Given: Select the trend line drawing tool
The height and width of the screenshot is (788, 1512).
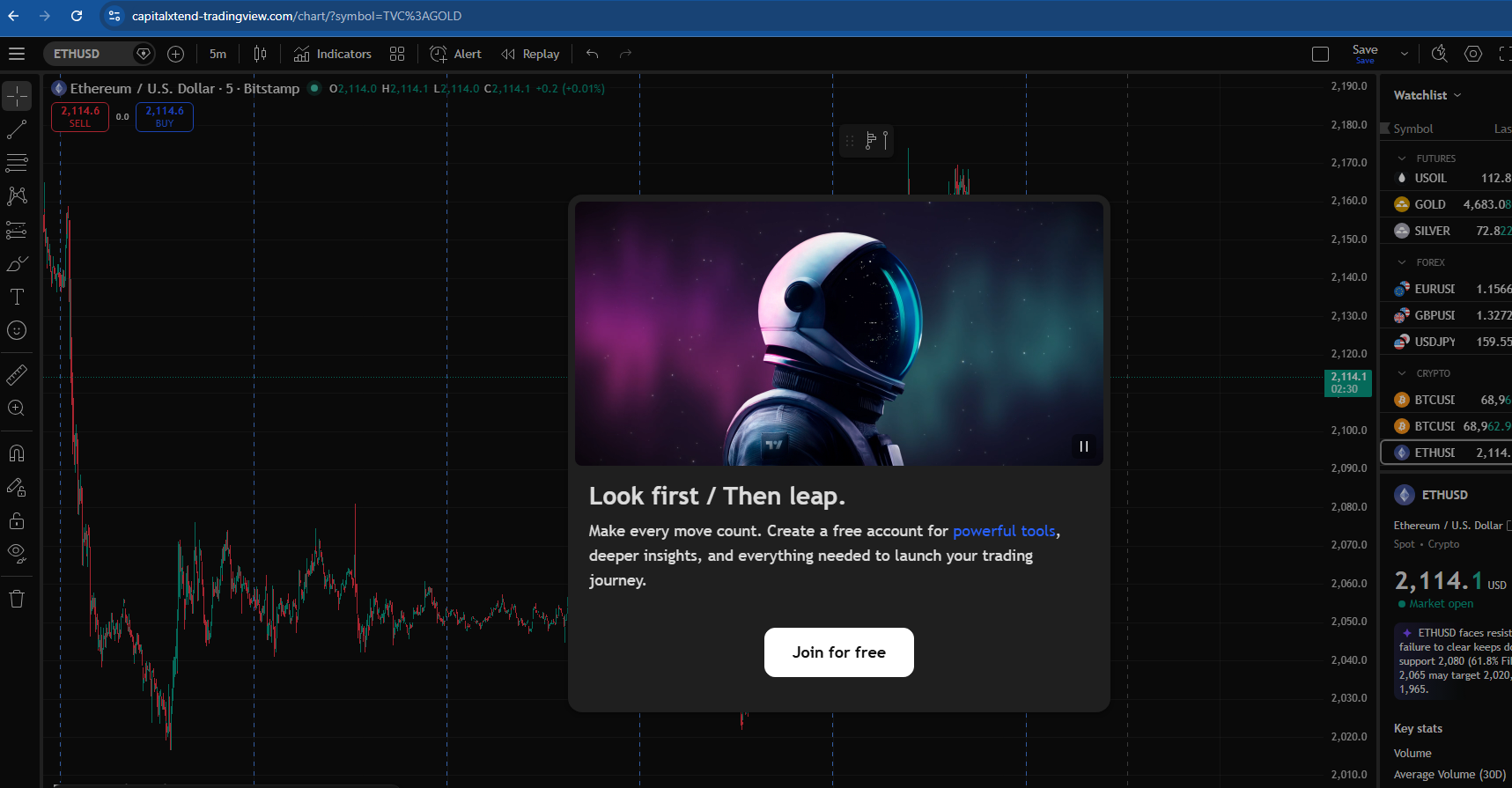Looking at the screenshot, I should (17, 130).
